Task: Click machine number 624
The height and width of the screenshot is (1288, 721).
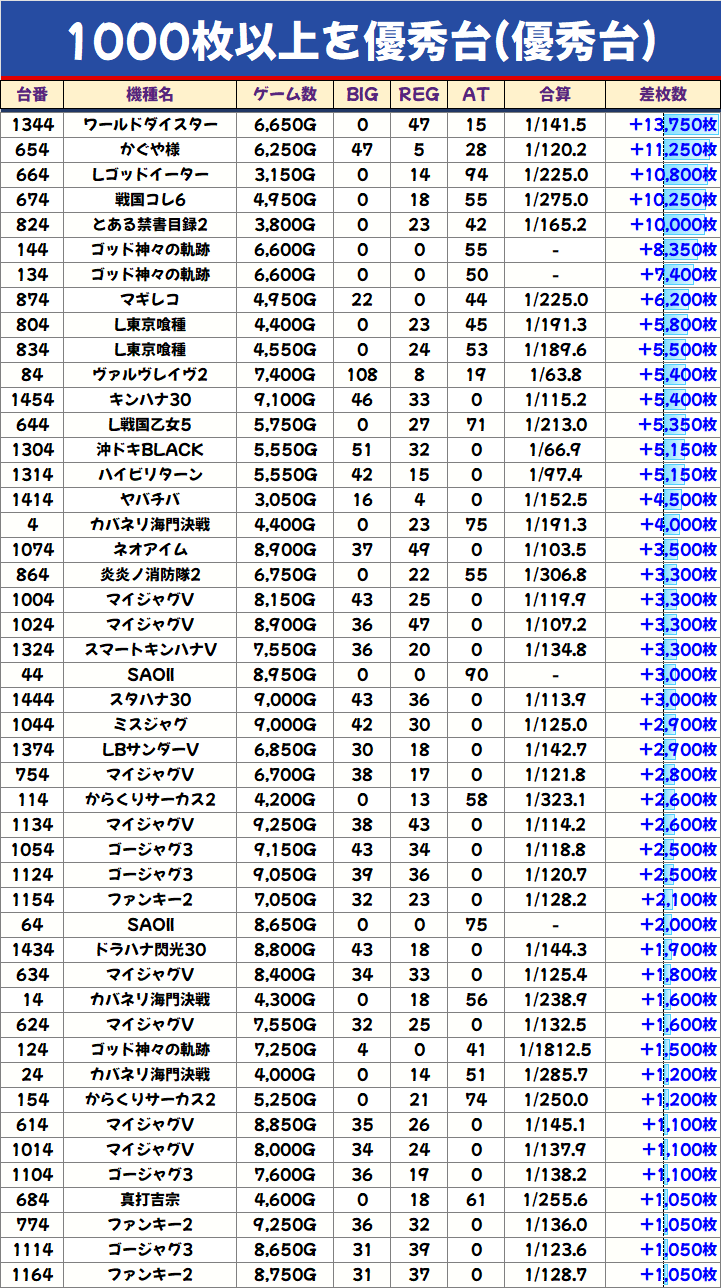Action: click(32, 1025)
